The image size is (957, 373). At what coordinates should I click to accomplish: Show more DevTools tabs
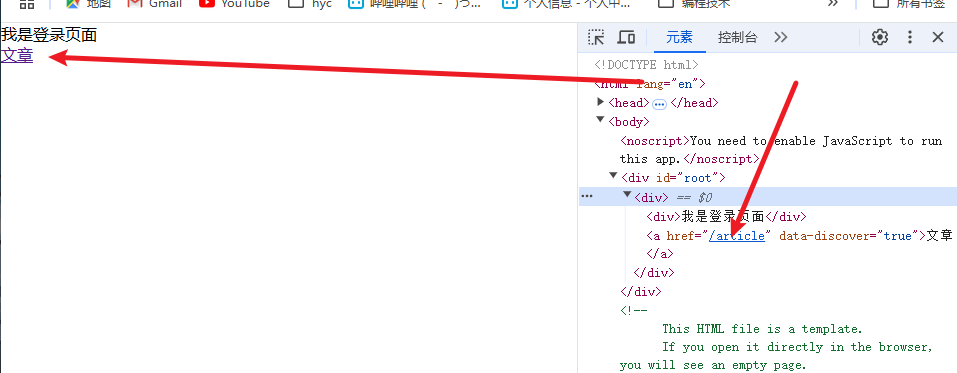[781, 37]
